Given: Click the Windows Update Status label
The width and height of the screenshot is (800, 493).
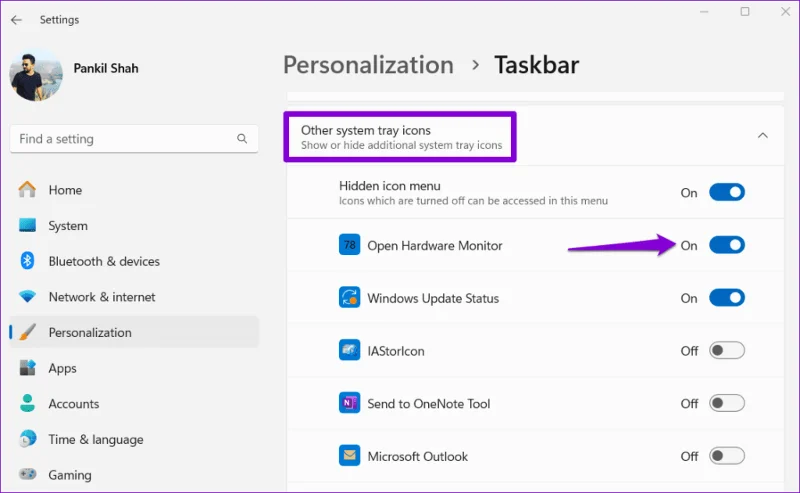Looking at the screenshot, I should tap(433, 298).
